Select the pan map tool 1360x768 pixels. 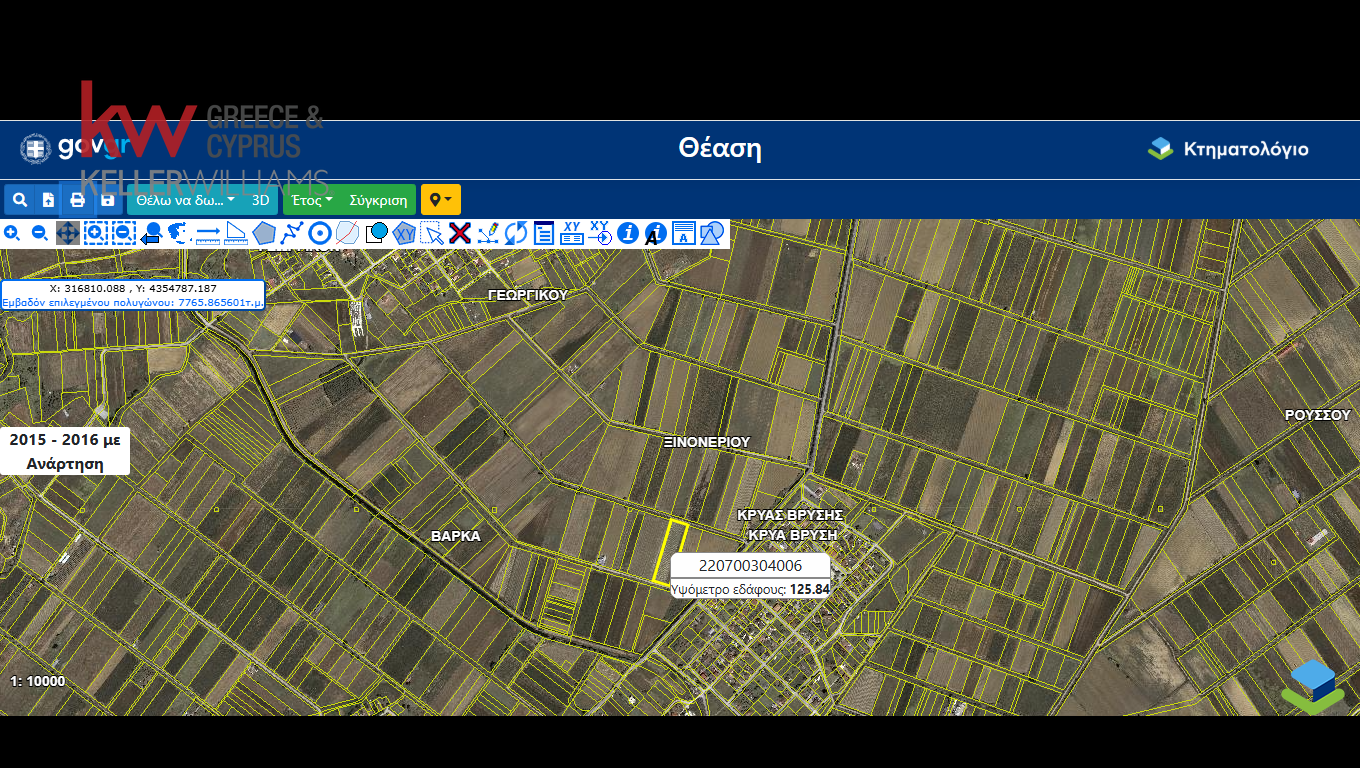[x=68, y=234]
